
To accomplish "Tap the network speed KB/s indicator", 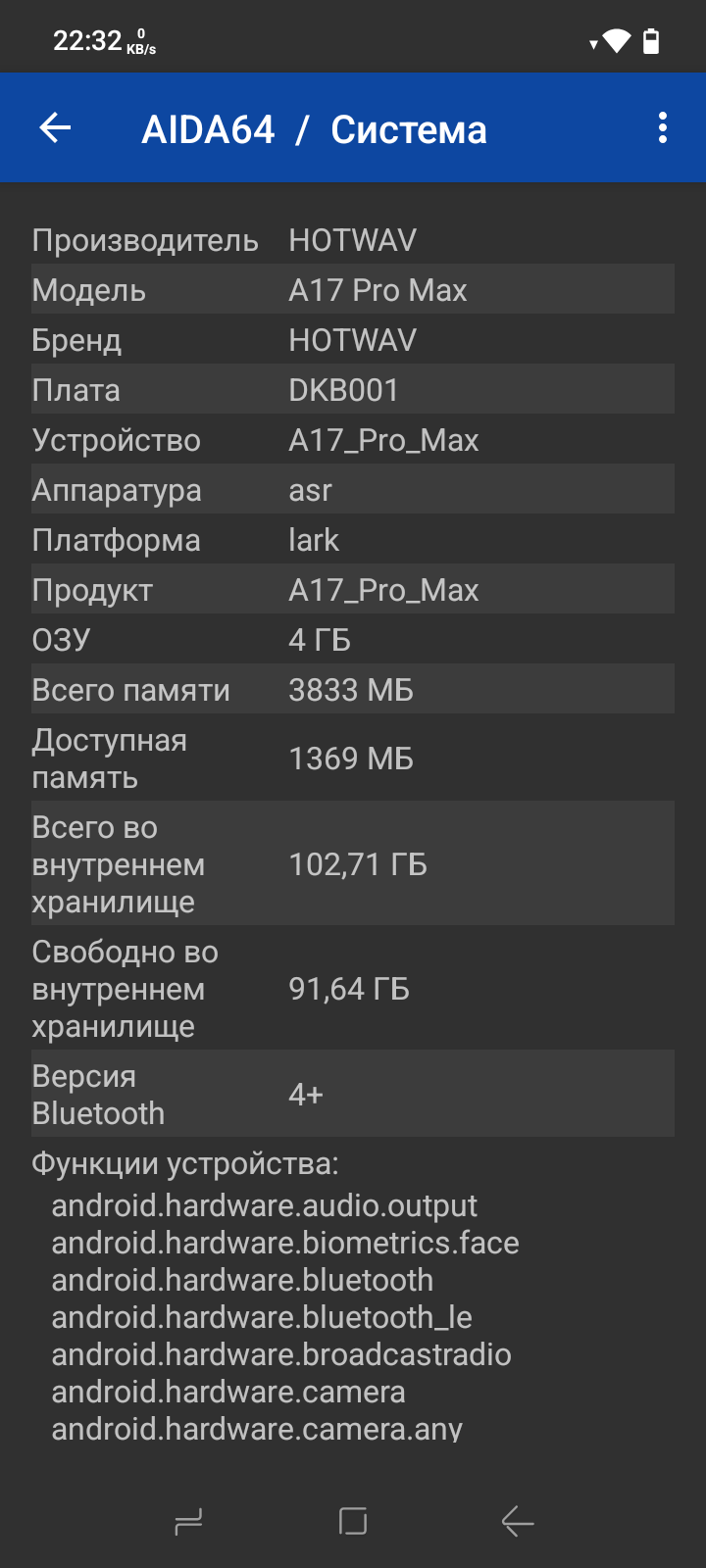I will [141, 42].
